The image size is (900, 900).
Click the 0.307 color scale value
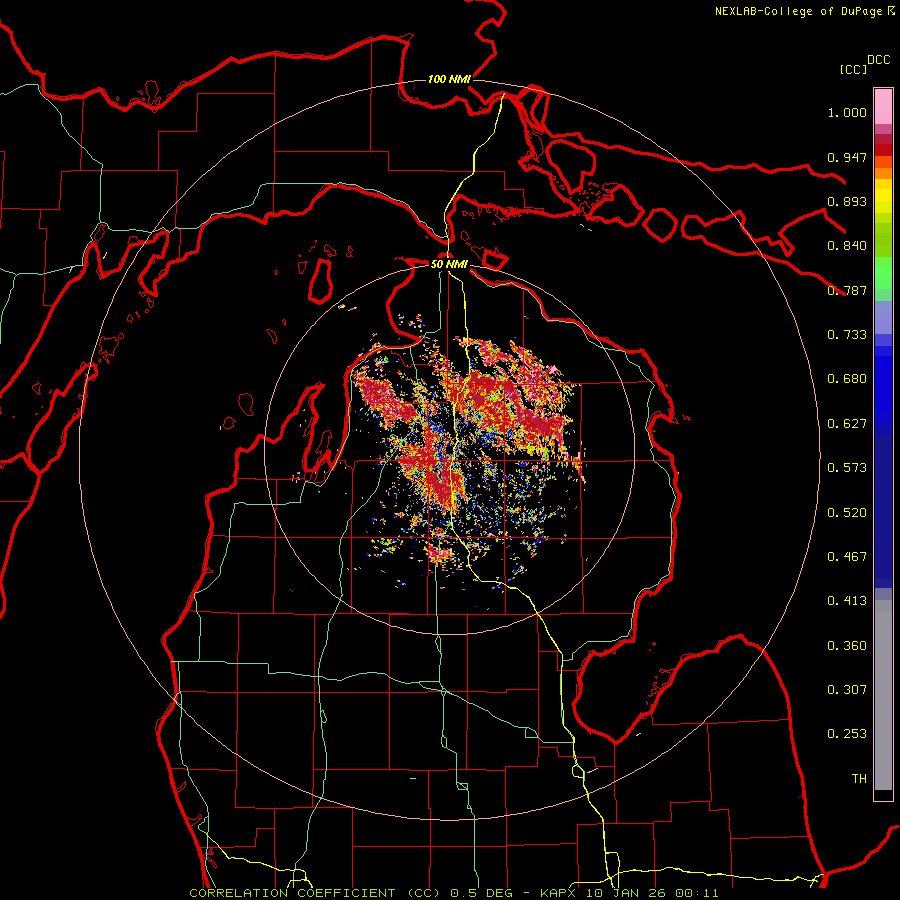(847, 690)
